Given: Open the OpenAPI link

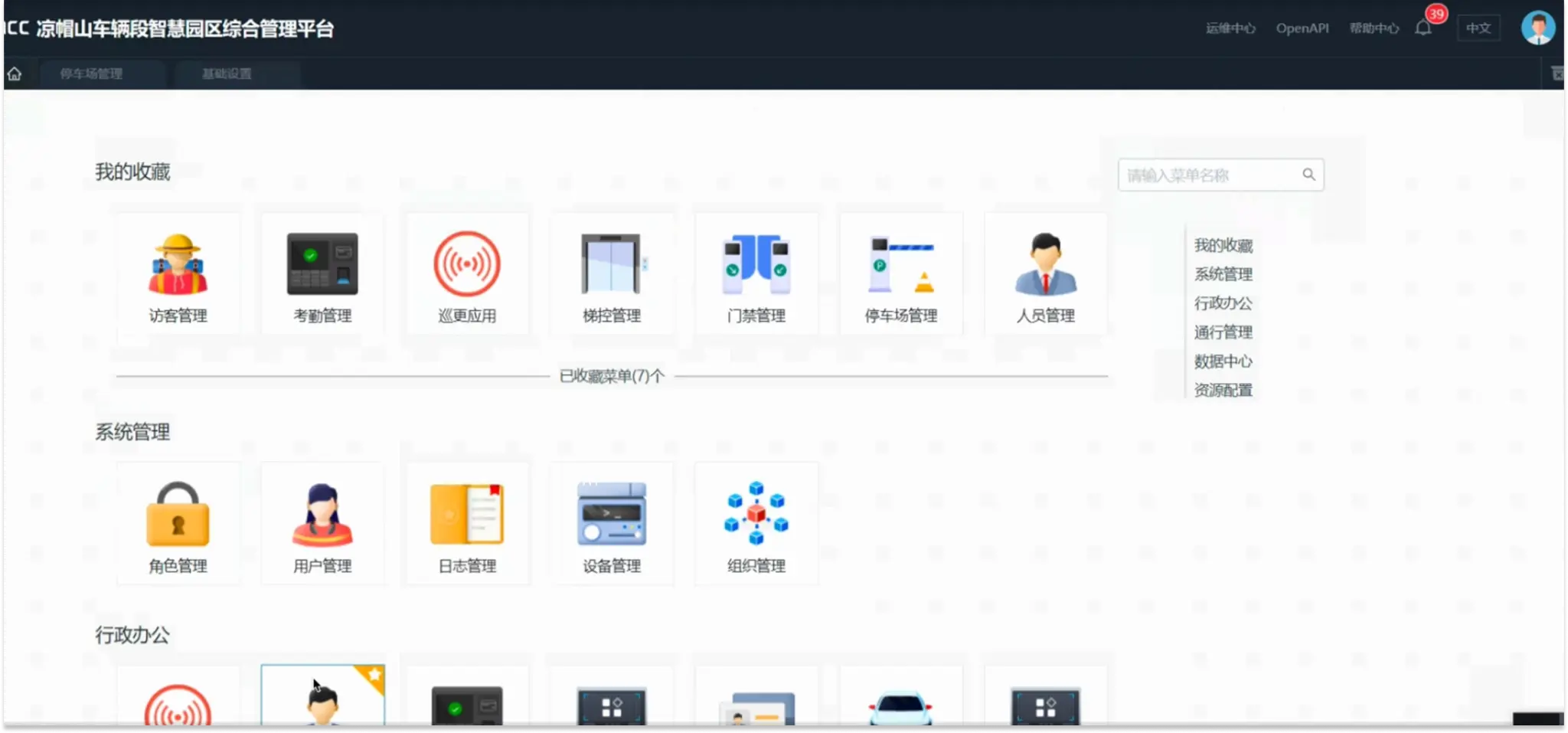Looking at the screenshot, I should click(x=1302, y=28).
